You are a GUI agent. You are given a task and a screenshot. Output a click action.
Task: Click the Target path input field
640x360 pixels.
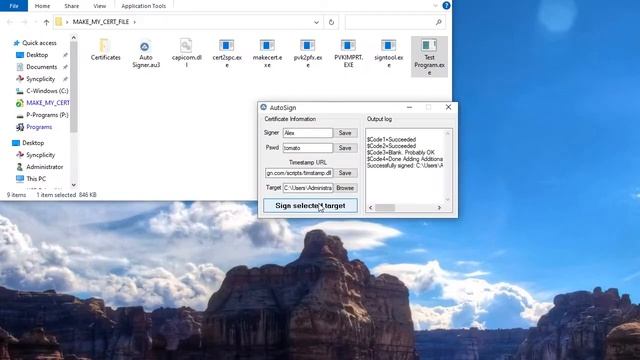click(x=308, y=188)
